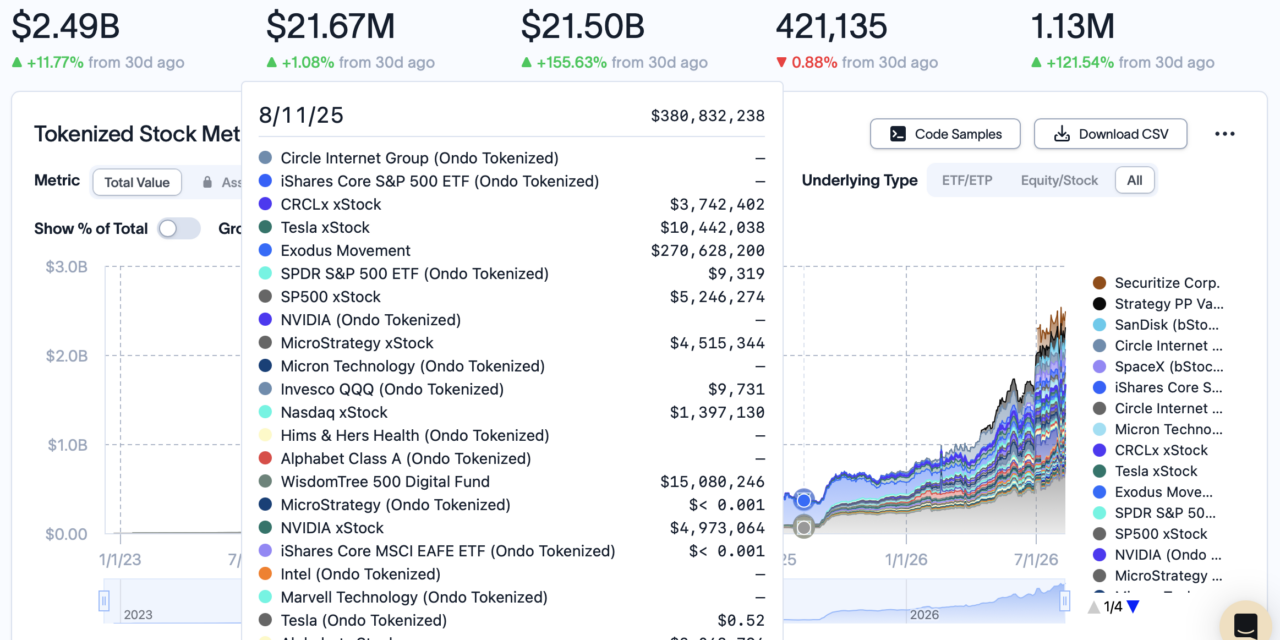
Task: Click the download arrow icon beside Download CSV
Action: click(1062, 134)
